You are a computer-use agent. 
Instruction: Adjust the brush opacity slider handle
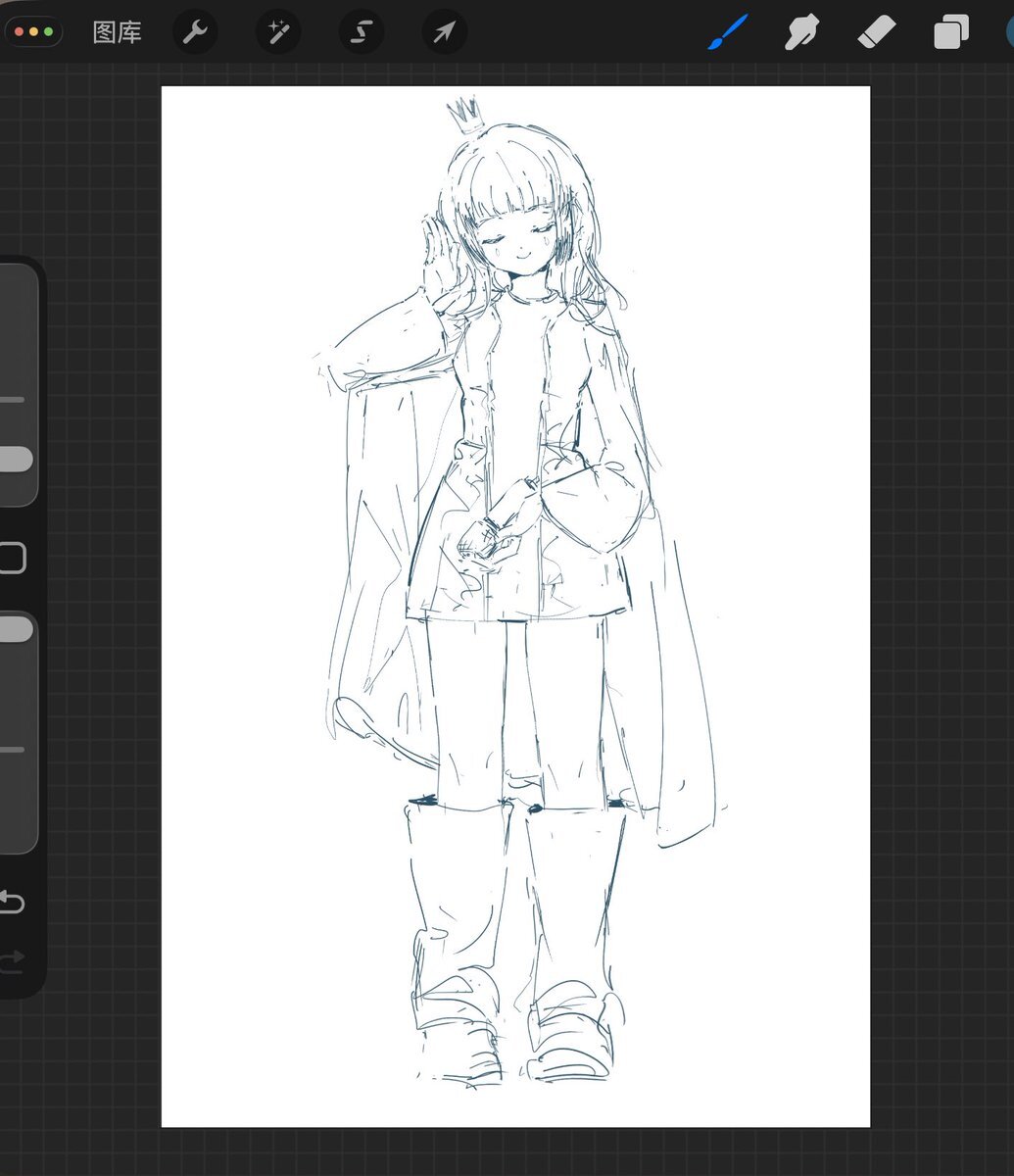(14, 629)
